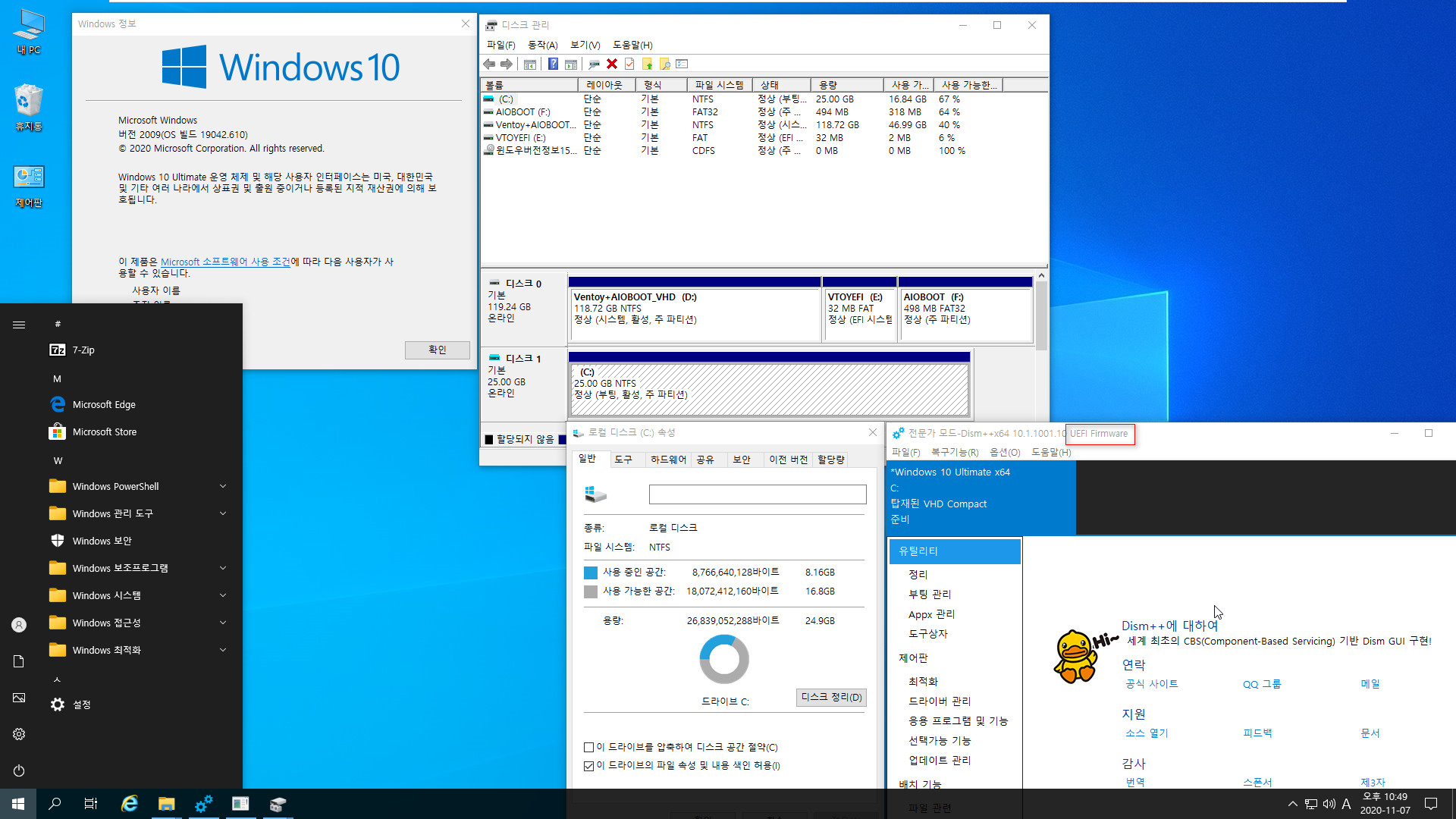Image resolution: width=1456 pixels, height=819 pixels.
Task: Click the folder with magnifier icon
Action: [664, 64]
